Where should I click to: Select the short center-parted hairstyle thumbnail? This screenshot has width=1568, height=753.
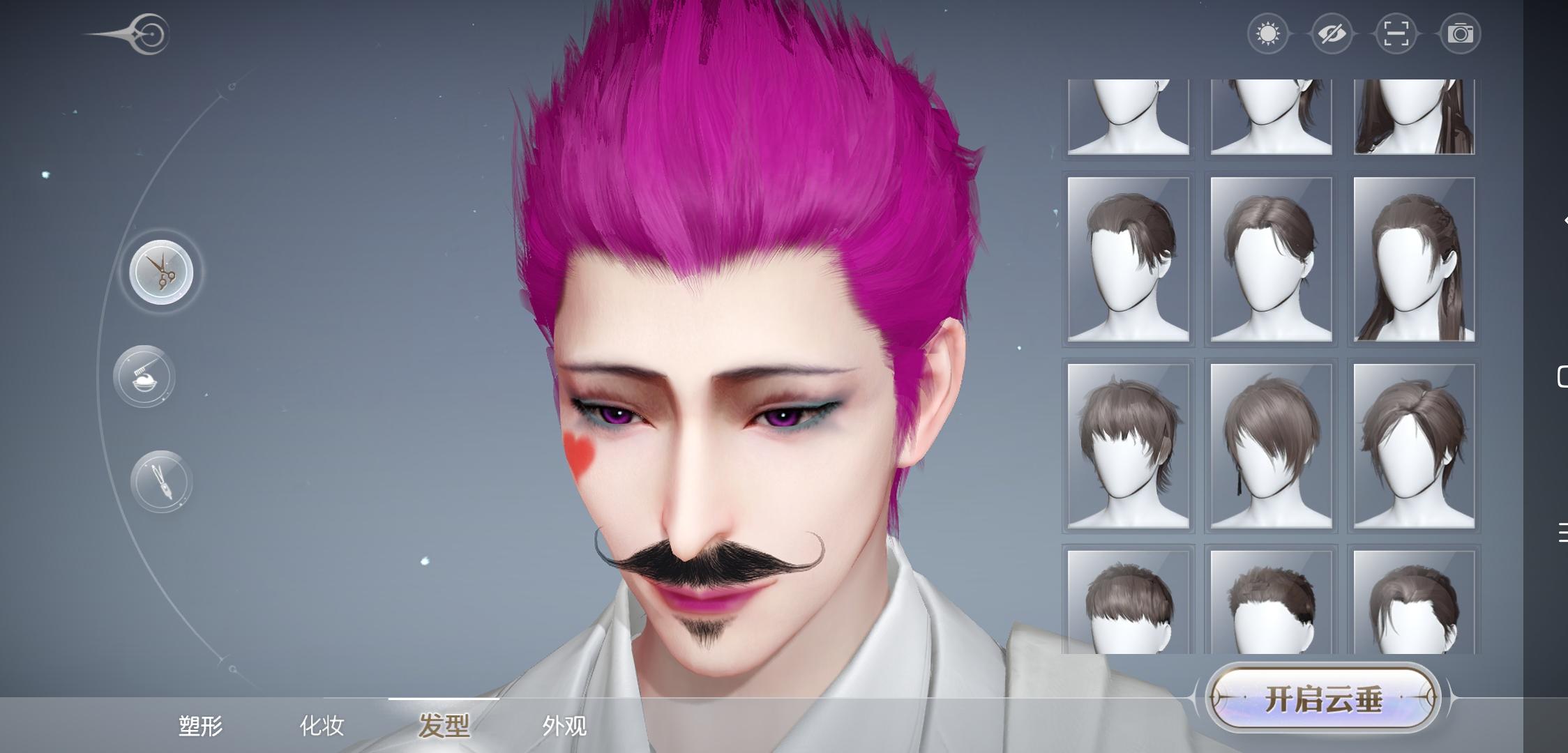1271,259
